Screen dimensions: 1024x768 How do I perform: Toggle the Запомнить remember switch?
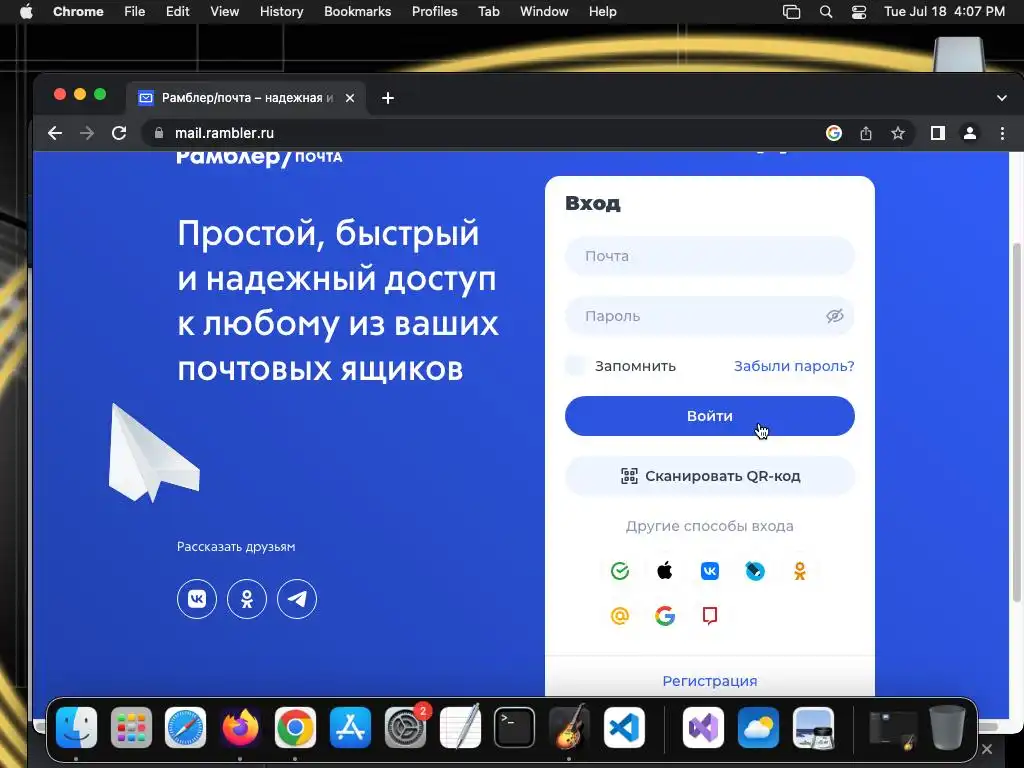tap(575, 366)
